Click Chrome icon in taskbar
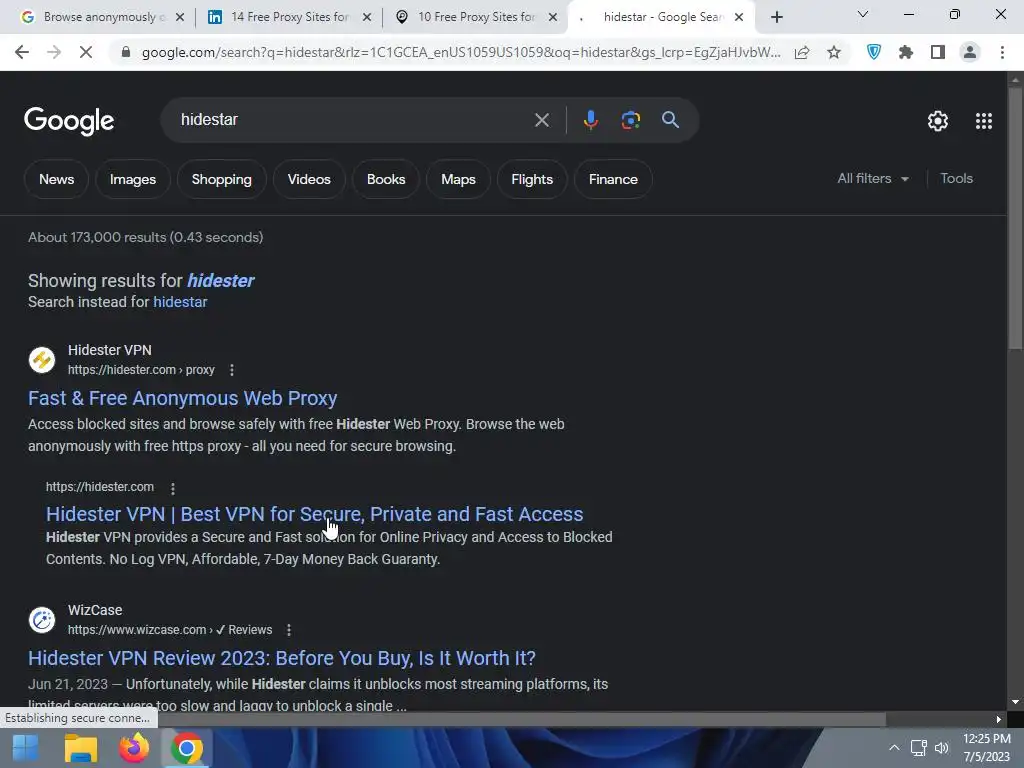1024x768 pixels. [x=187, y=748]
